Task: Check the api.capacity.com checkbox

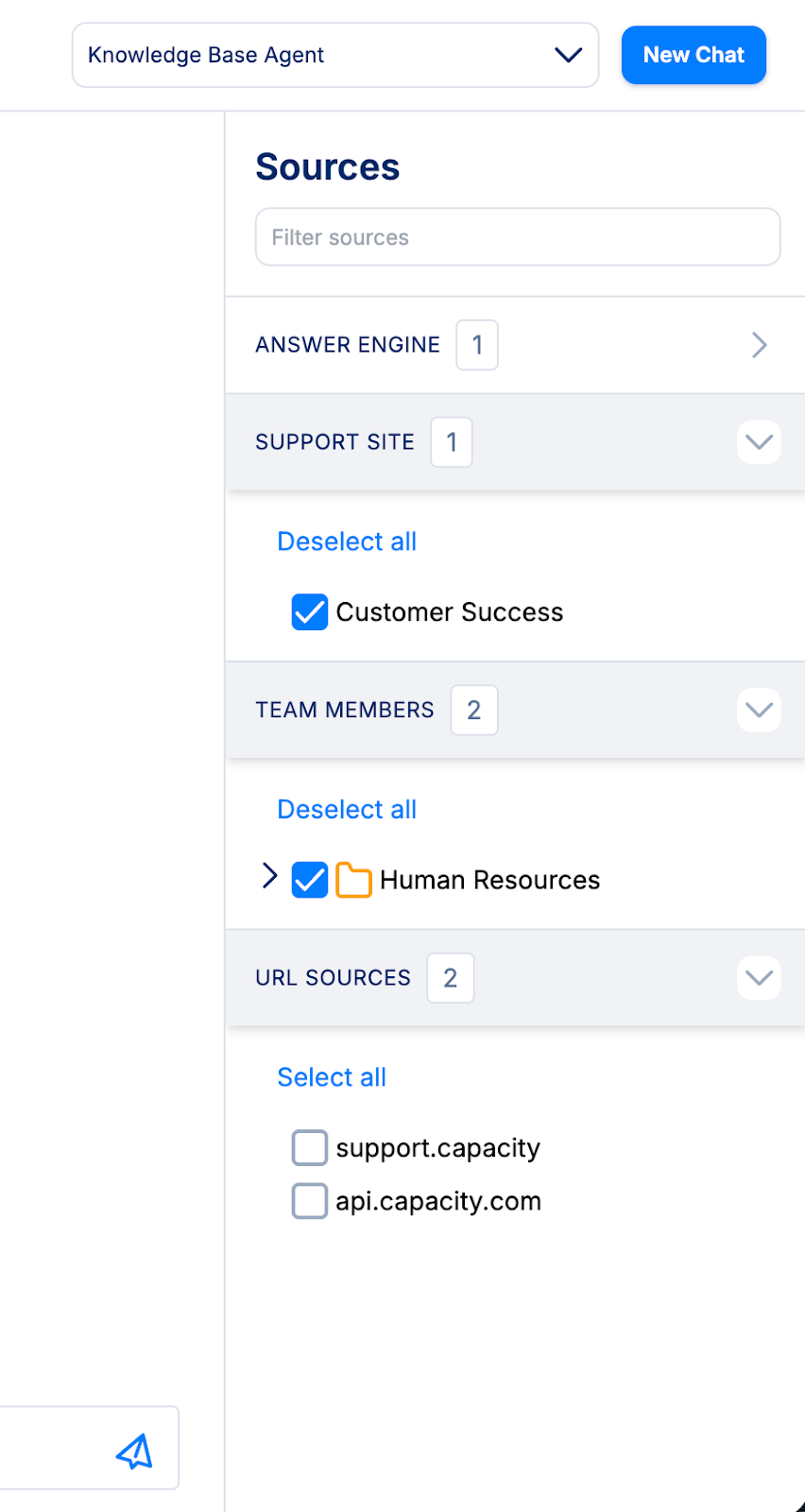Action: (x=310, y=1201)
